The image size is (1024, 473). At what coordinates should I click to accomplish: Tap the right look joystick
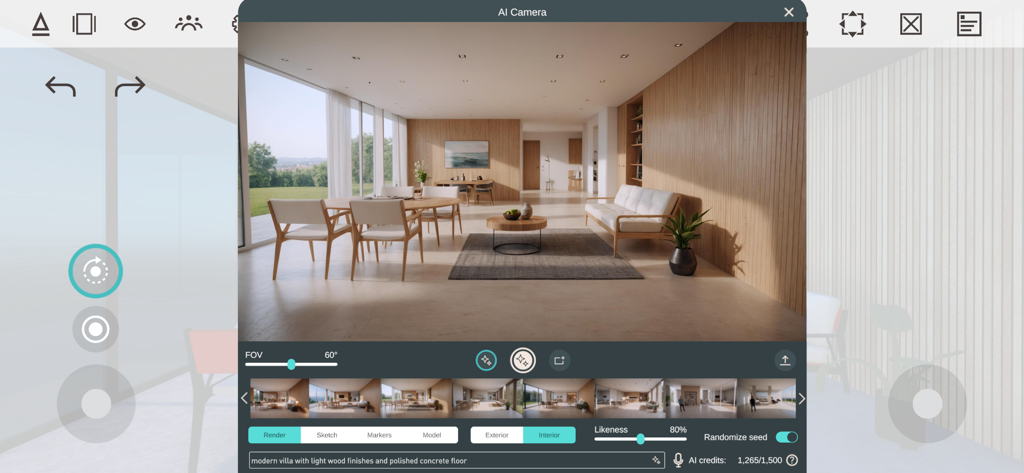[927, 404]
